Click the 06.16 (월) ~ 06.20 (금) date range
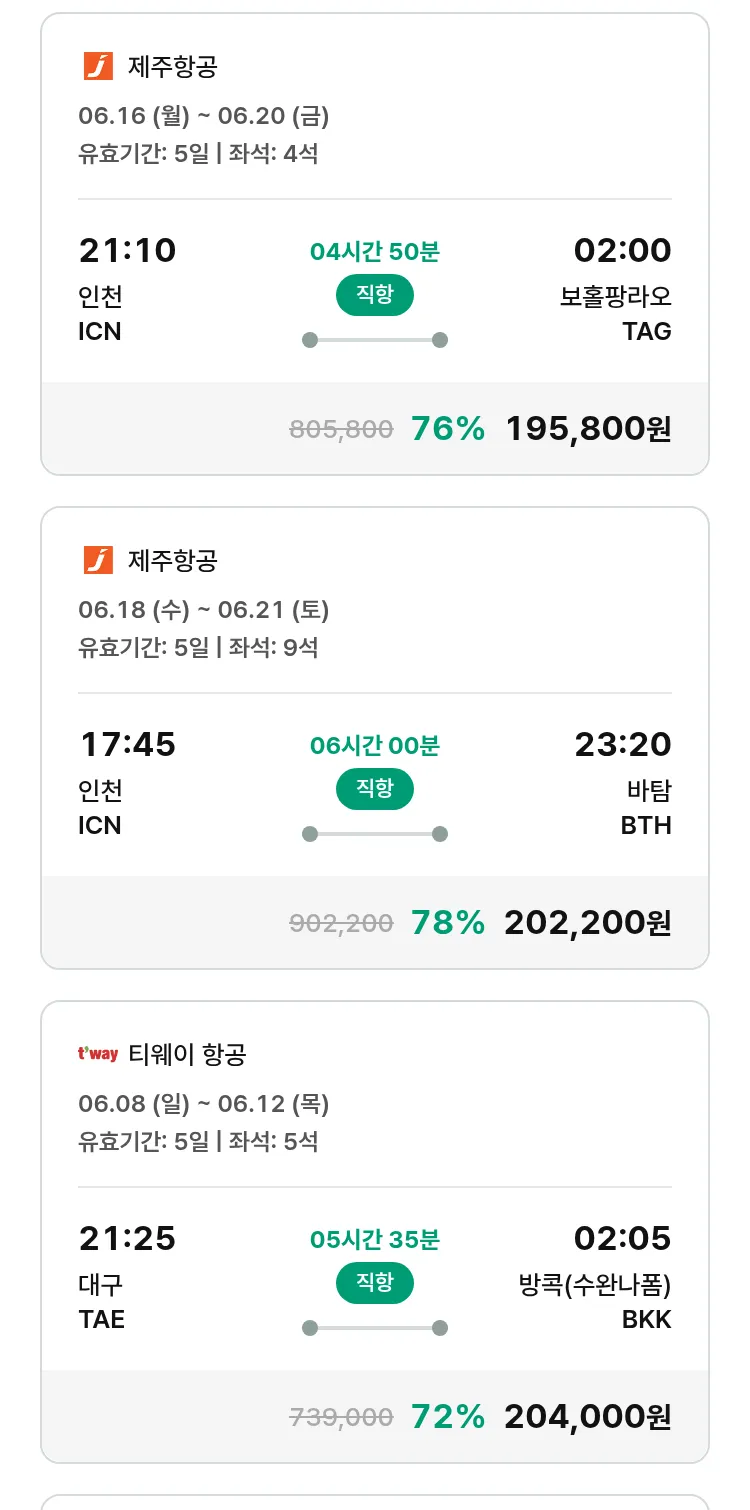This screenshot has width=750, height=1510. coord(204,116)
